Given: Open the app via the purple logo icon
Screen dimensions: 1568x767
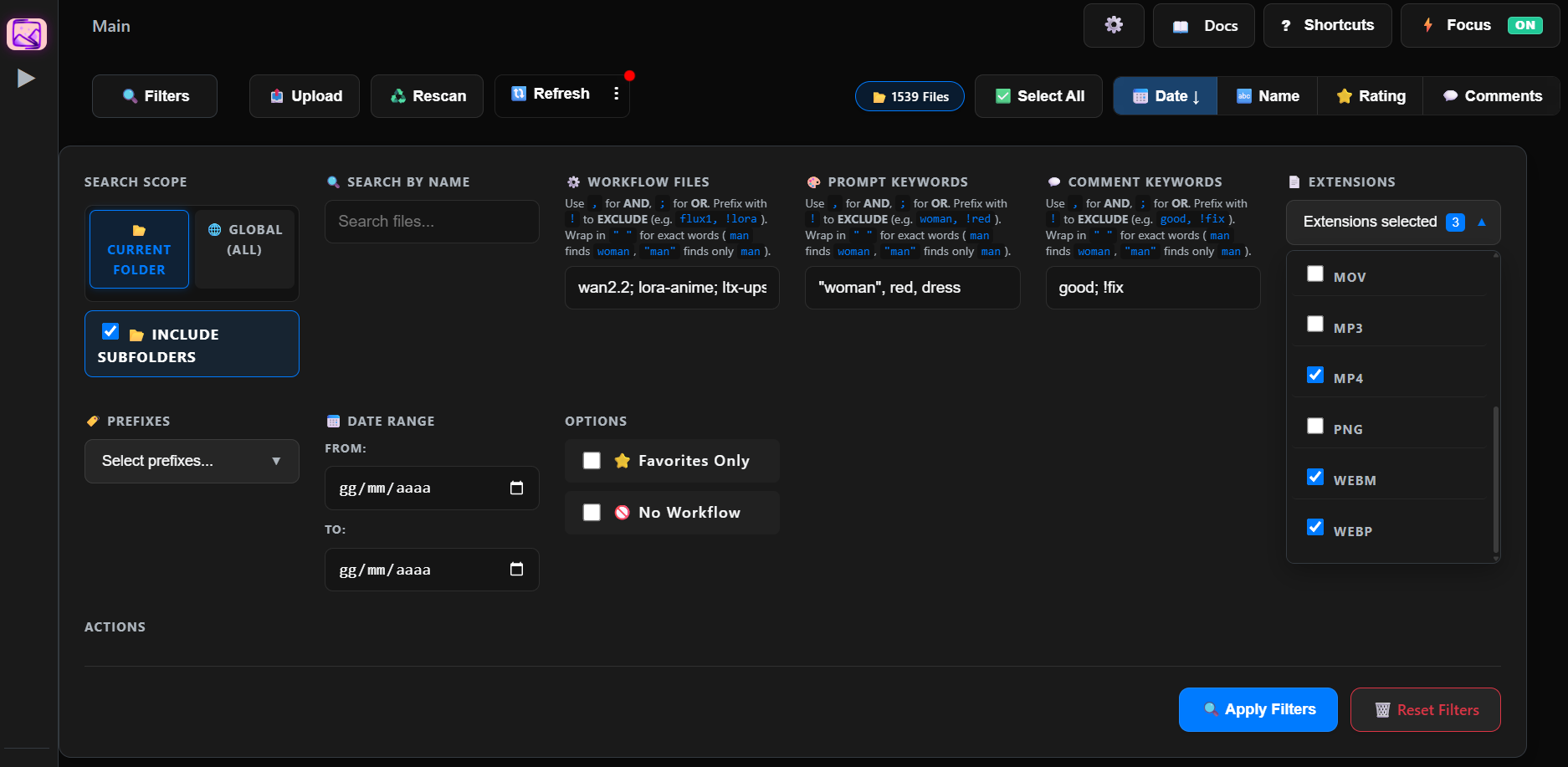Looking at the screenshot, I should click(27, 34).
